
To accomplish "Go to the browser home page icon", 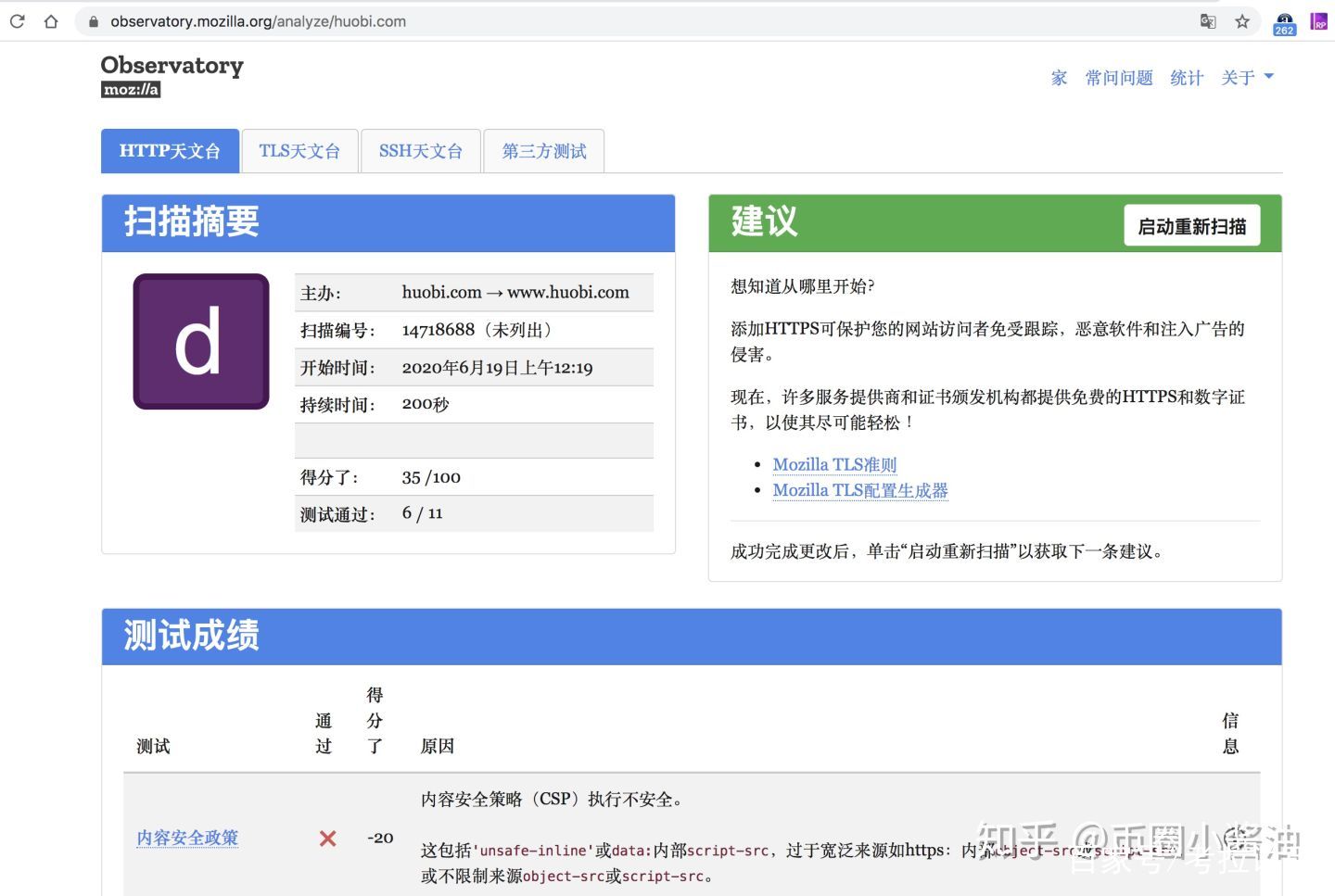I will tap(51, 20).
